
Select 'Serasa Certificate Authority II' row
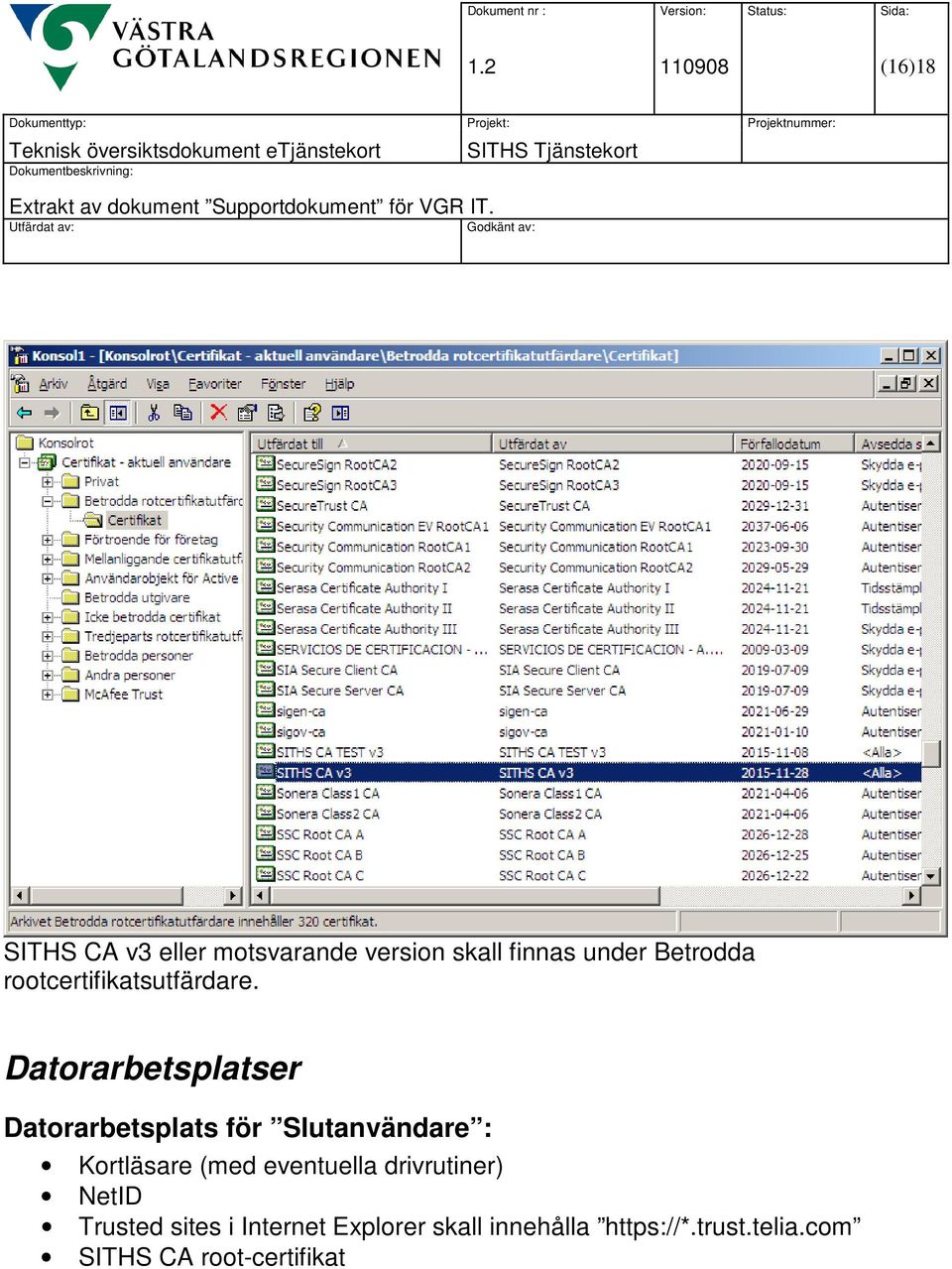tap(587, 608)
